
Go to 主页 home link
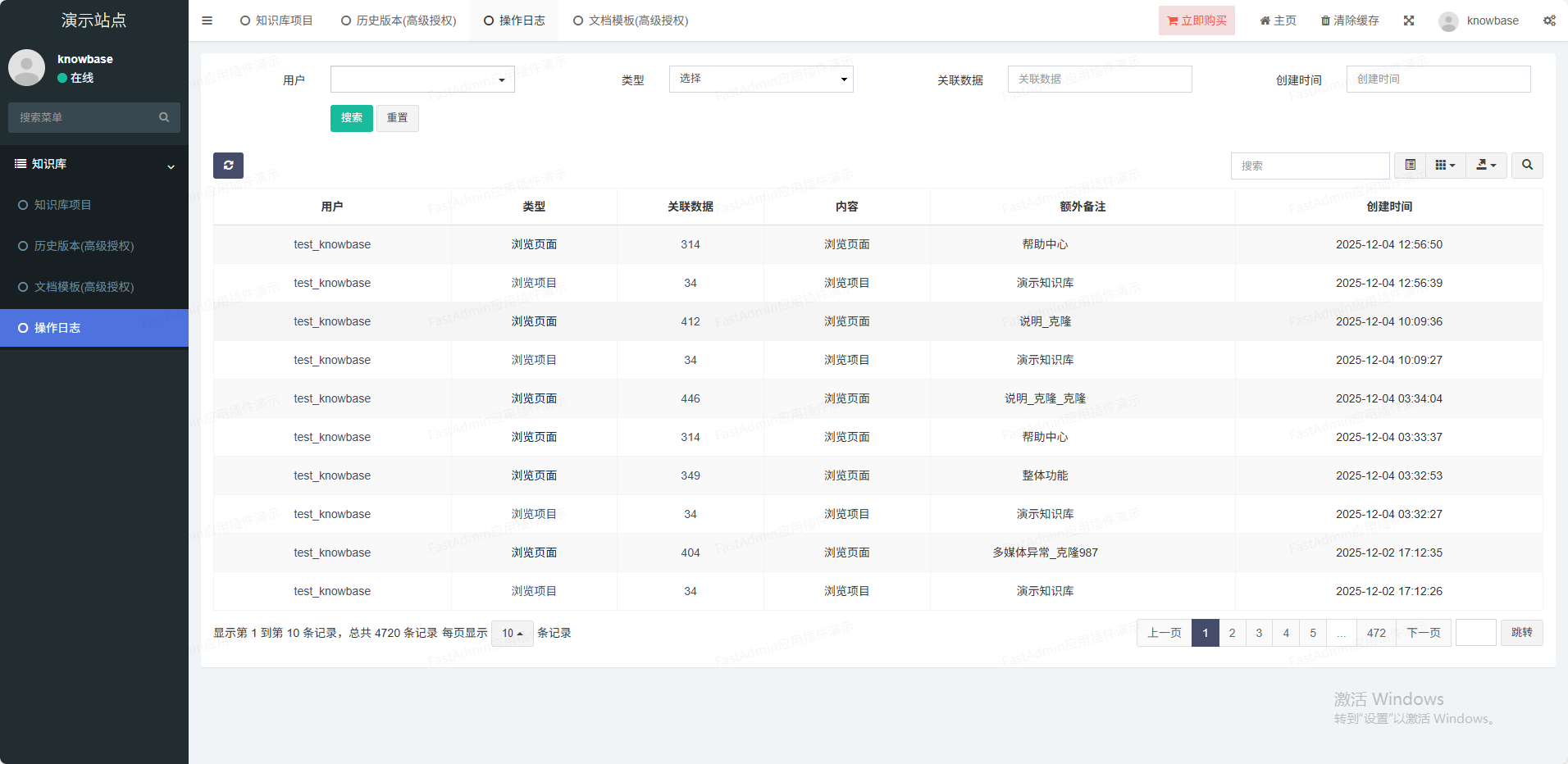click(x=1278, y=20)
